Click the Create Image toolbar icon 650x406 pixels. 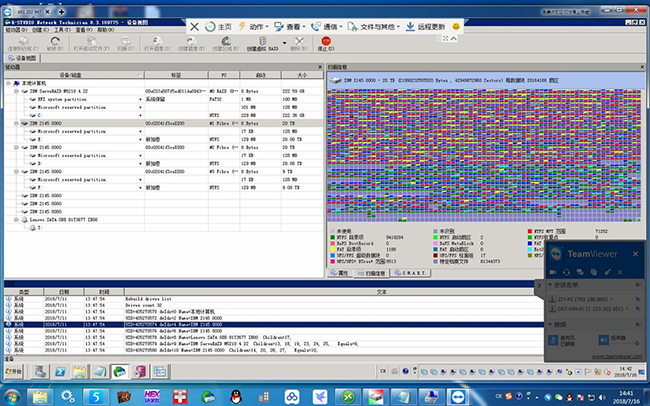pyautogui.click(x=191, y=43)
